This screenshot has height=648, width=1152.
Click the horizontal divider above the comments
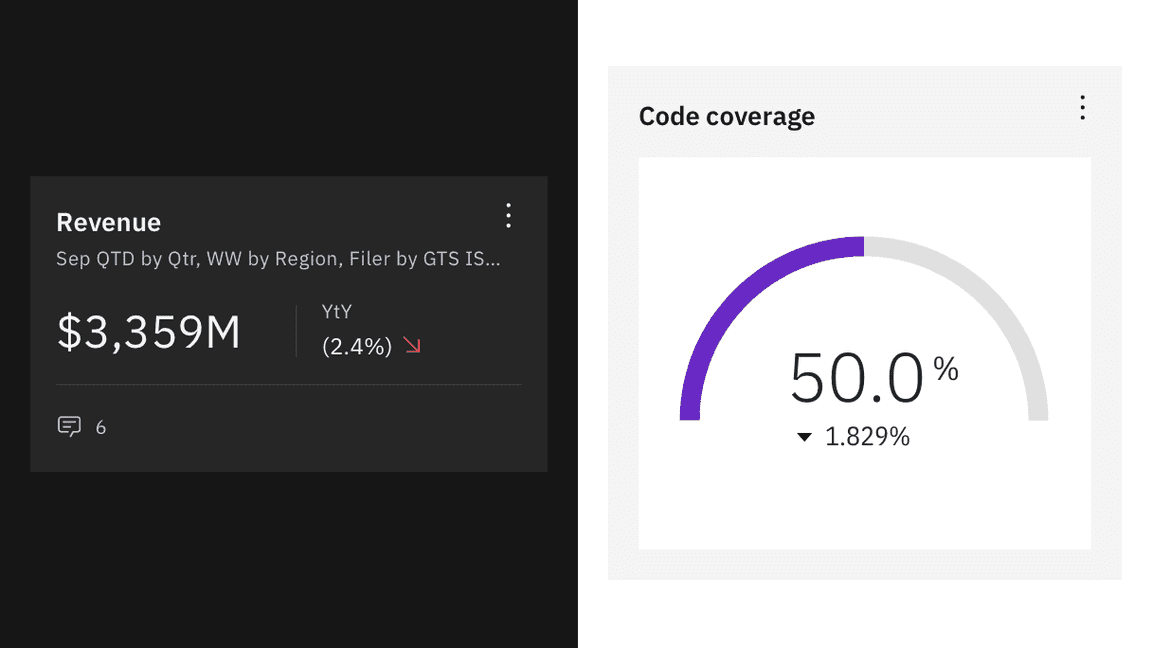click(288, 384)
